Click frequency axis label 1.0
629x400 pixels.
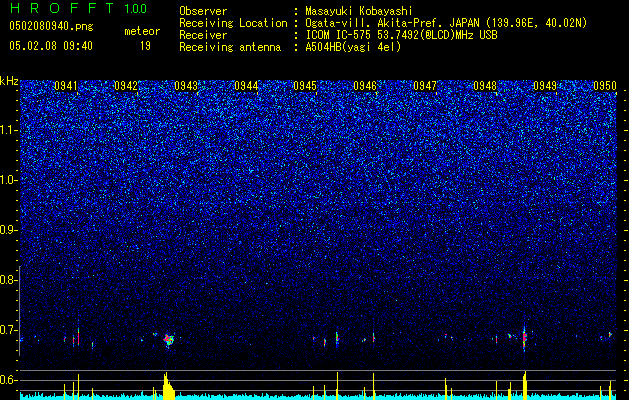[x=8, y=180]
